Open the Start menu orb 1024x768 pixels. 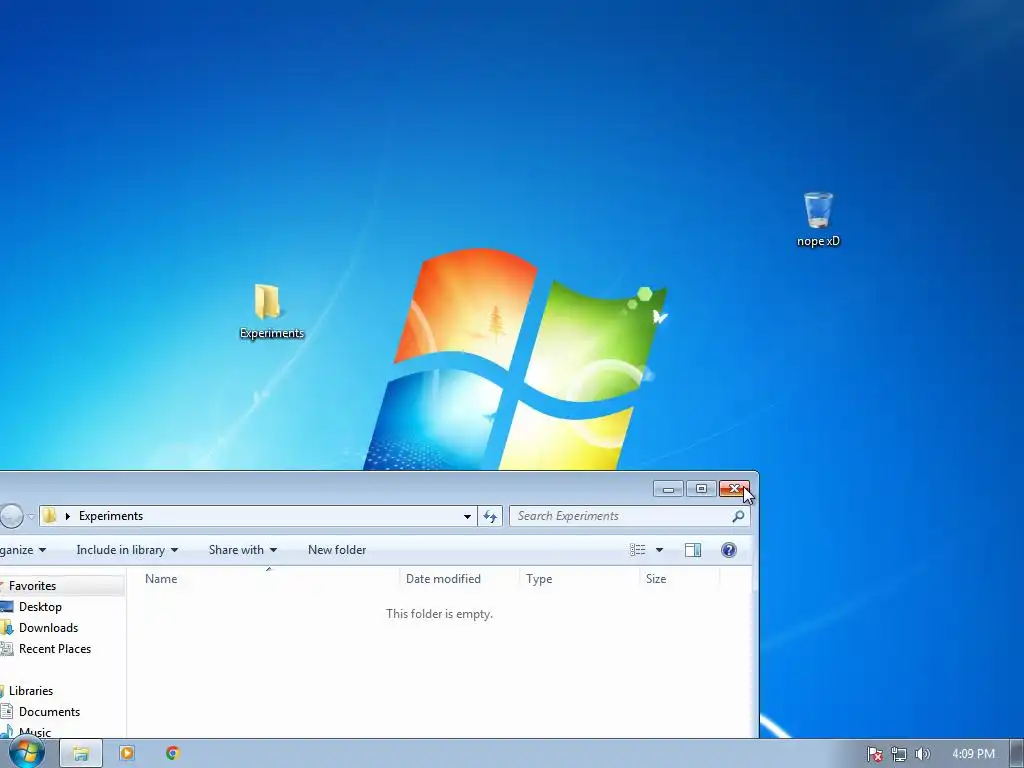coord(26,752)
